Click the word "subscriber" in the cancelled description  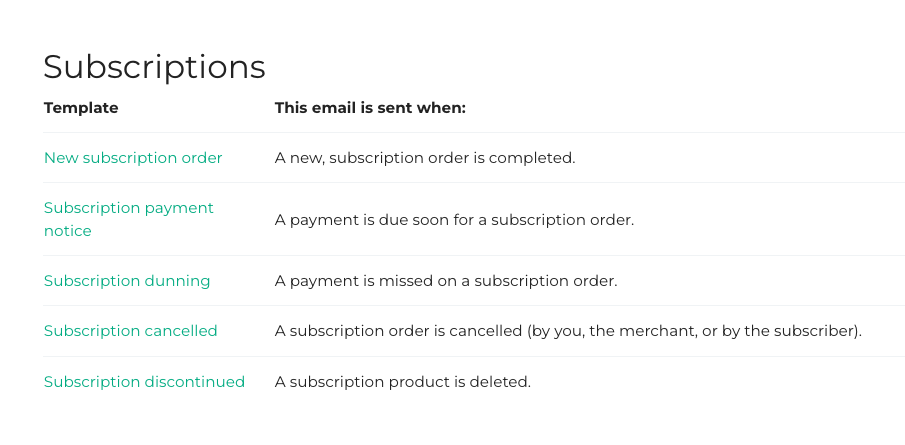click(x=816, y=331)
